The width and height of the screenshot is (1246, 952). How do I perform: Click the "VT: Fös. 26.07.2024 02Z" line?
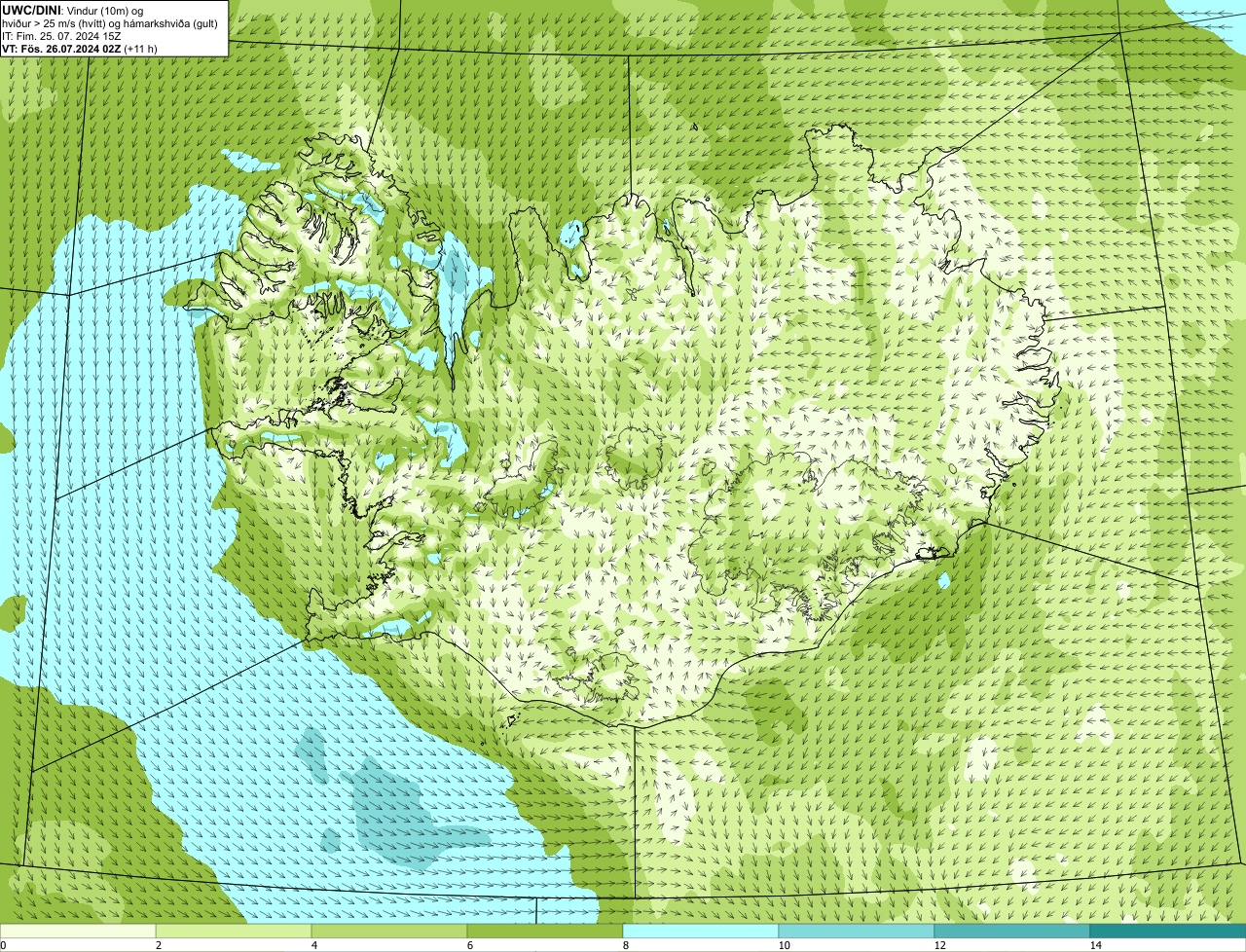(61, 48)
